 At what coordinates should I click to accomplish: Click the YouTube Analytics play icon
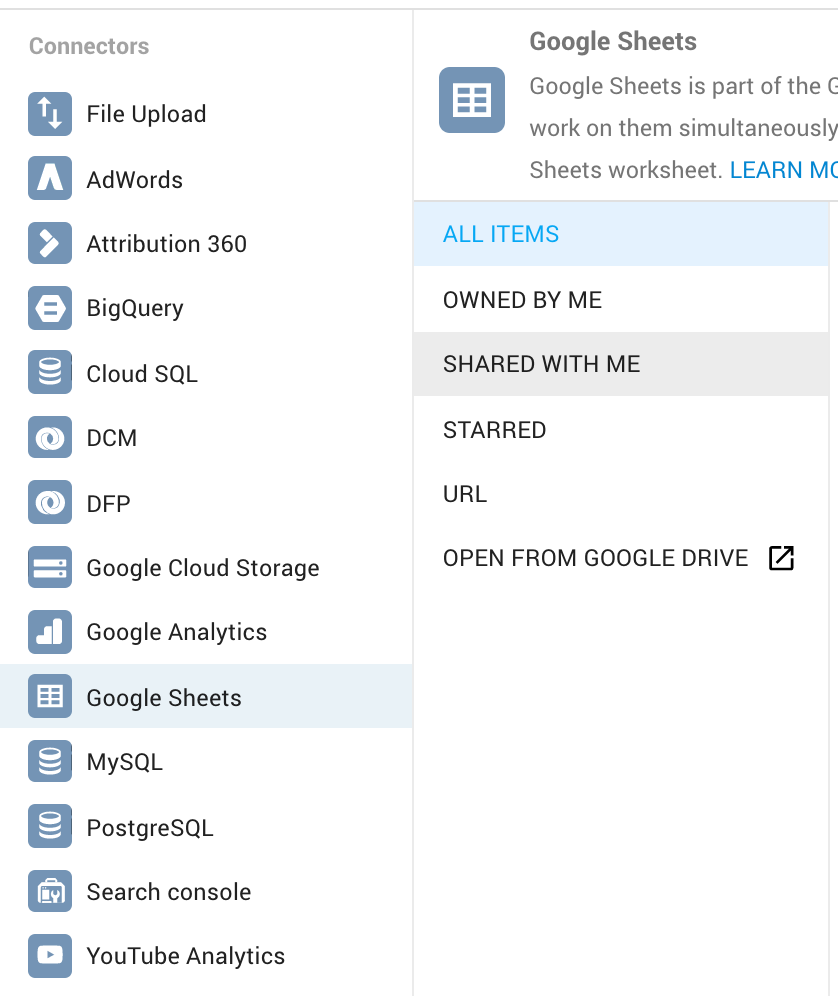[x=50, y=956]
